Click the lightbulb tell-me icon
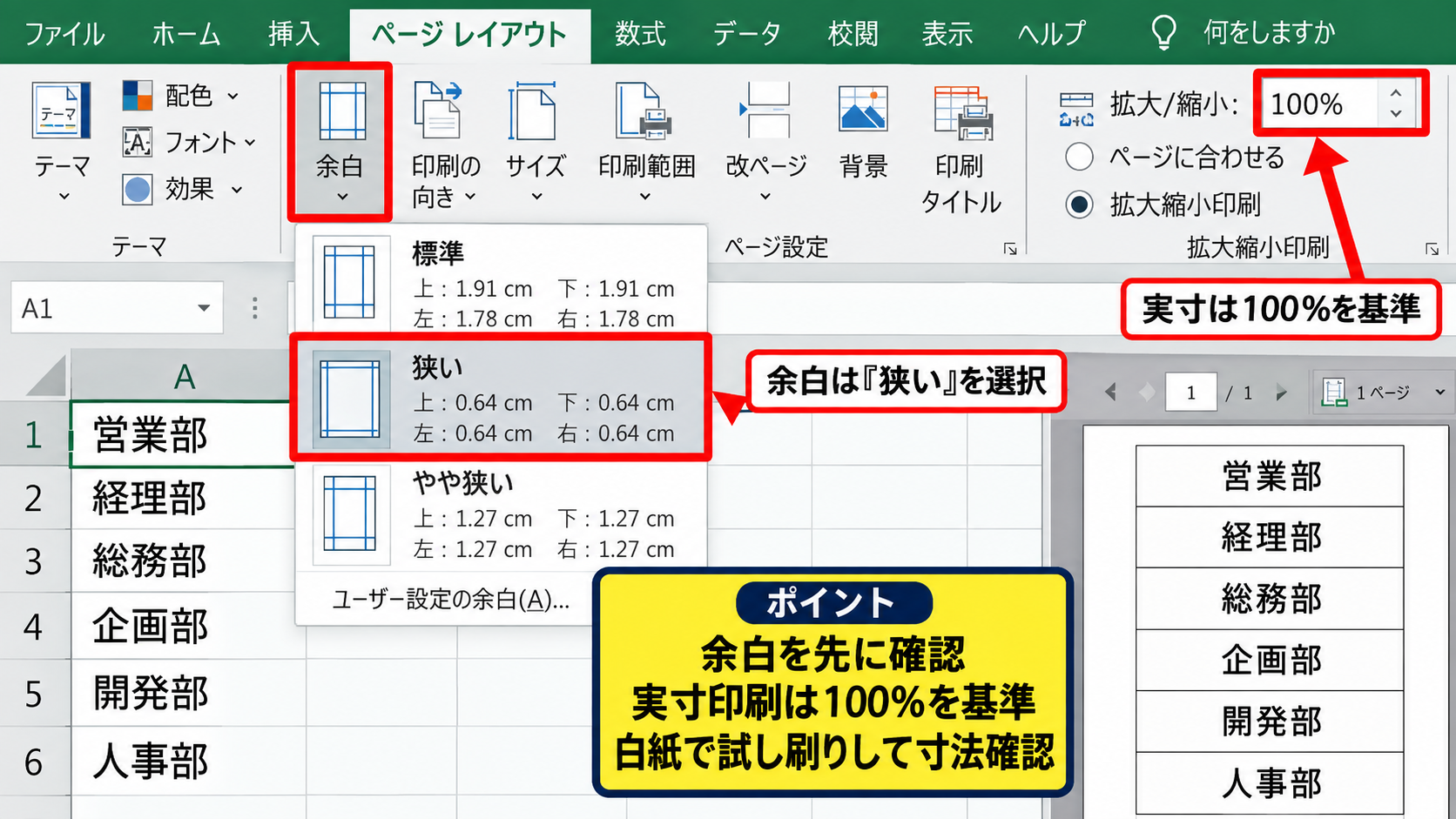Screen dimensions: 1456x819 point(1163,33)
